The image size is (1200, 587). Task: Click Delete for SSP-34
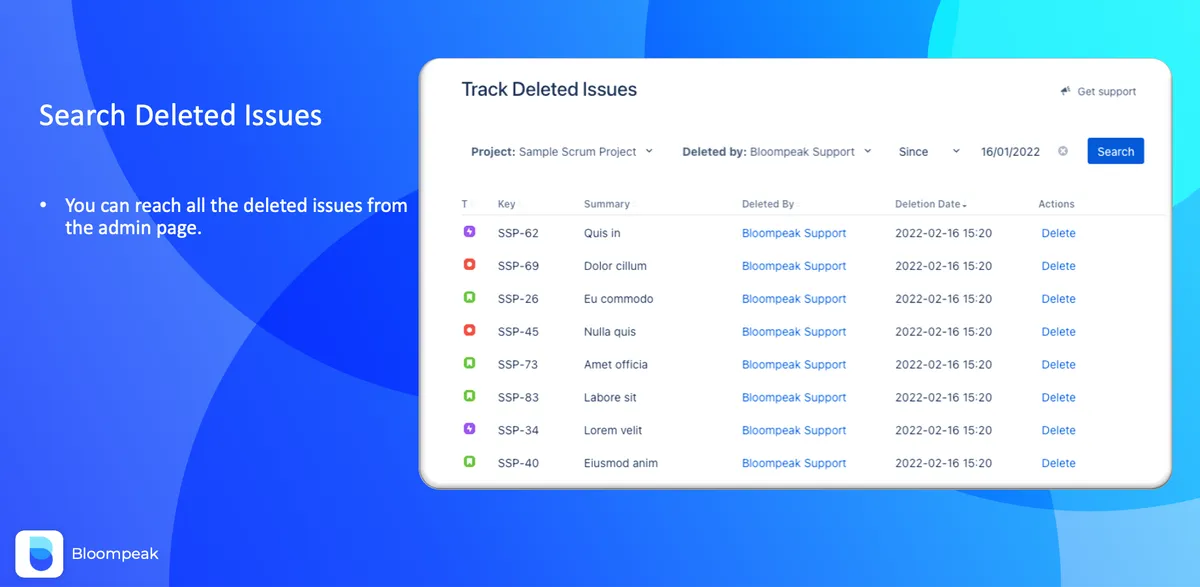(x=1058, y=430)
